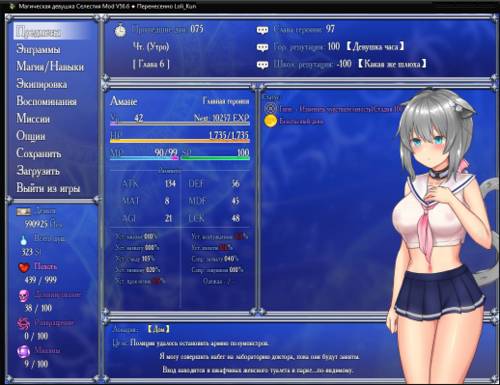The width and height of the screenshot is (500, 385).
Task: Open the Энграммы menu entry
Action: [x=38, y=49]
